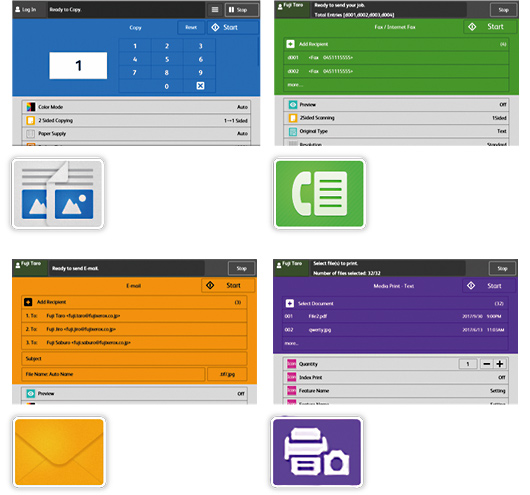Select file File2.pdf
Screen dimensions: 530x495
click(x=395, y=316)
